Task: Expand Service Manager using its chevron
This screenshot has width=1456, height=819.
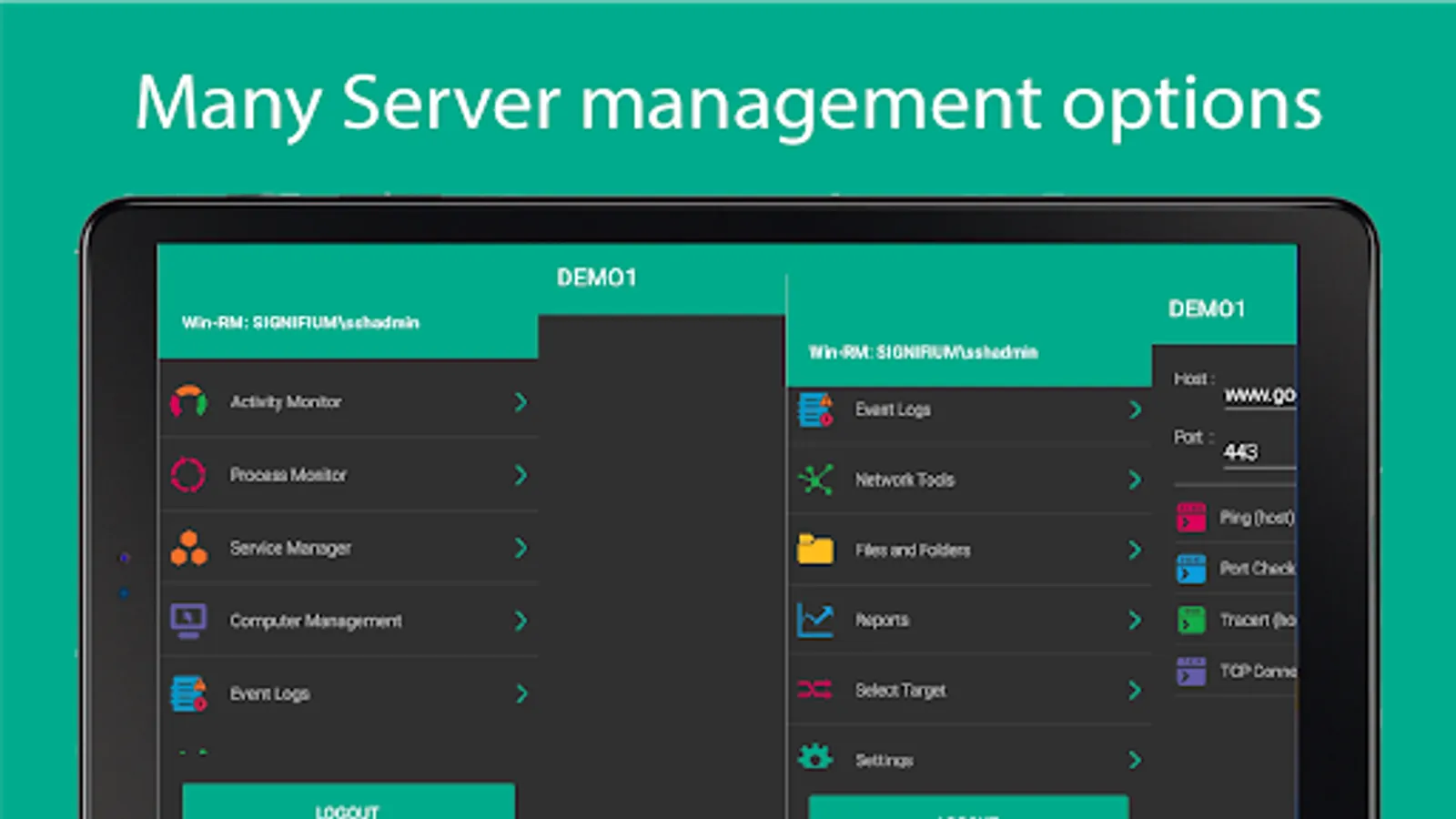Action: (x=521, y=548)
